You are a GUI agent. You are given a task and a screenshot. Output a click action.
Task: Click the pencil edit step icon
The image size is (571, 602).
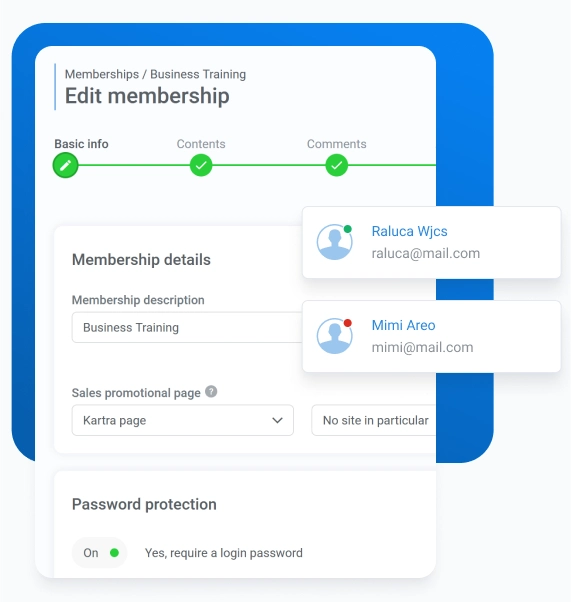[65, 165]
